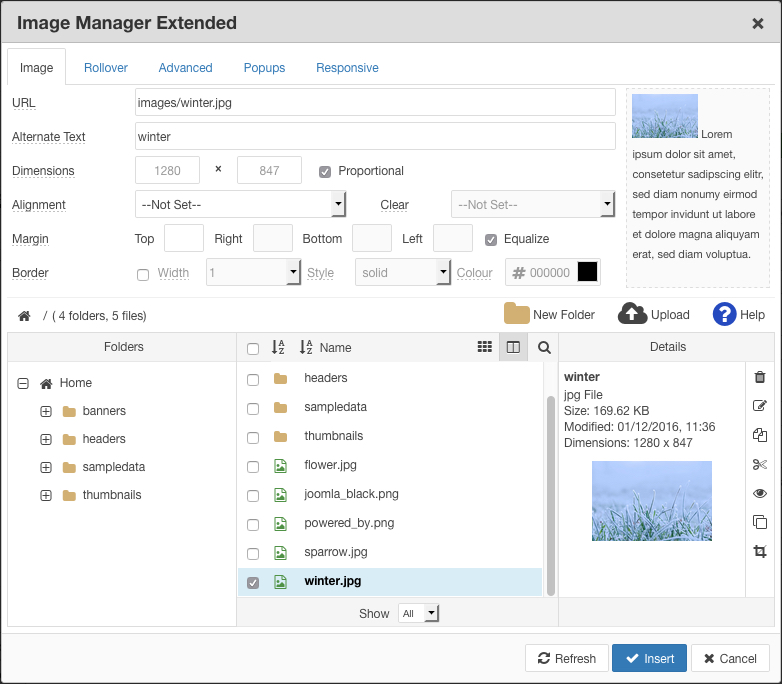This screenshot has width=782, height=684.
Task: Uncheck the Proportional checkbox
Action: [x=325, y=171]
